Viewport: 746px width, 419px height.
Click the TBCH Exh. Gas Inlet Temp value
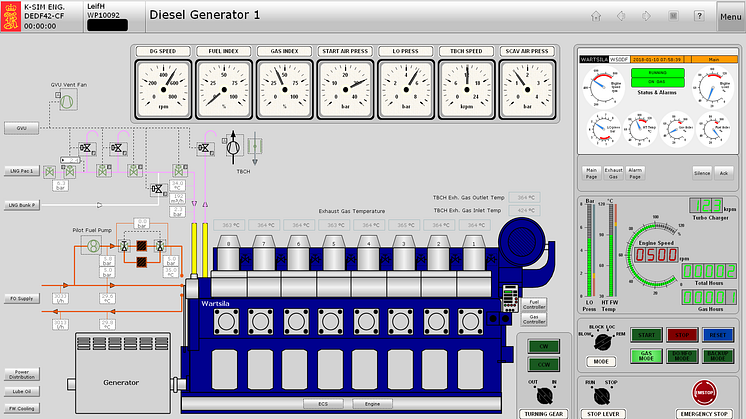coord(524,210)
